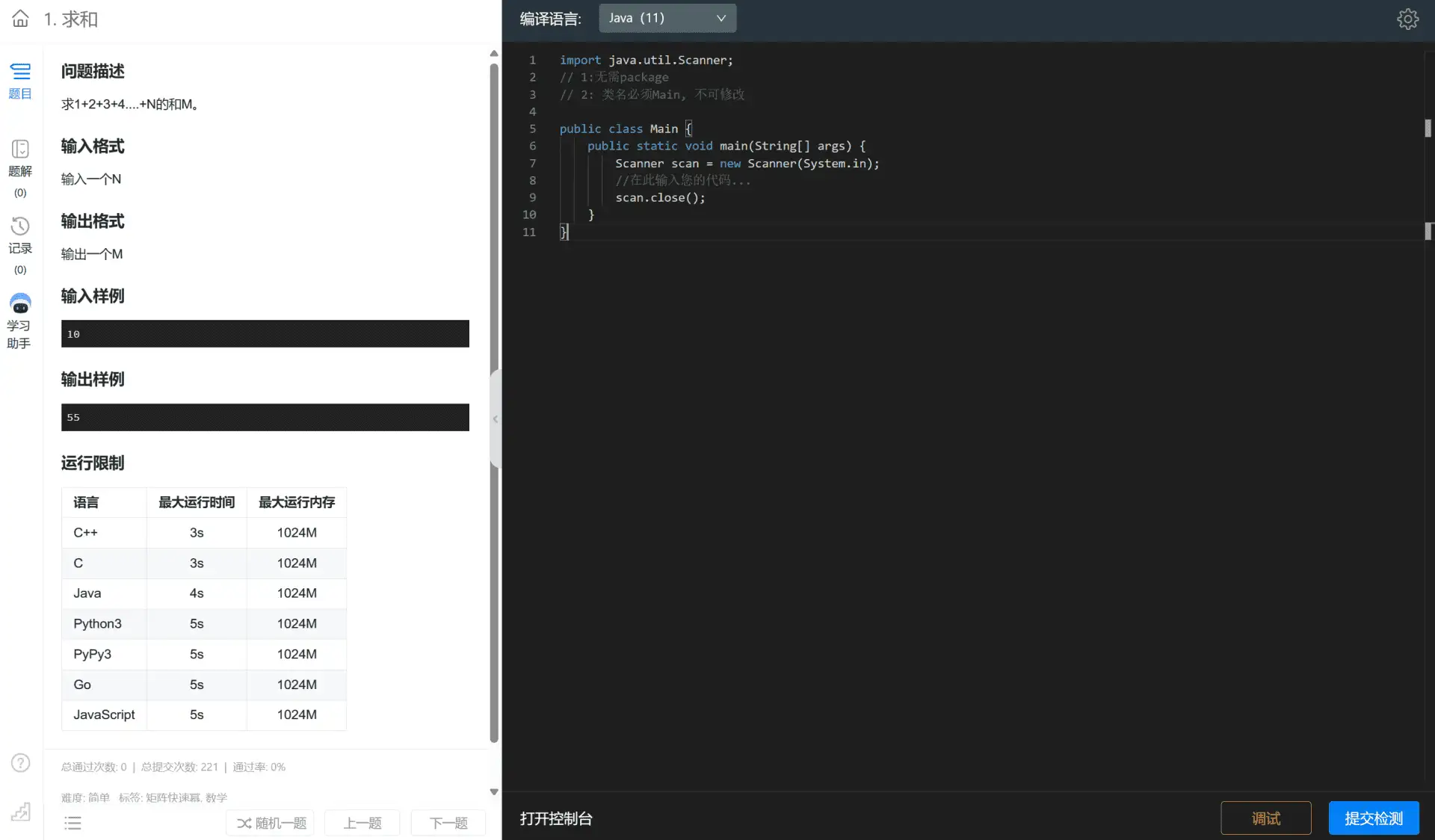The image size is (1435, 840).
Task: Open the 题解 solutions tab
Action: (x=20, y=168)
